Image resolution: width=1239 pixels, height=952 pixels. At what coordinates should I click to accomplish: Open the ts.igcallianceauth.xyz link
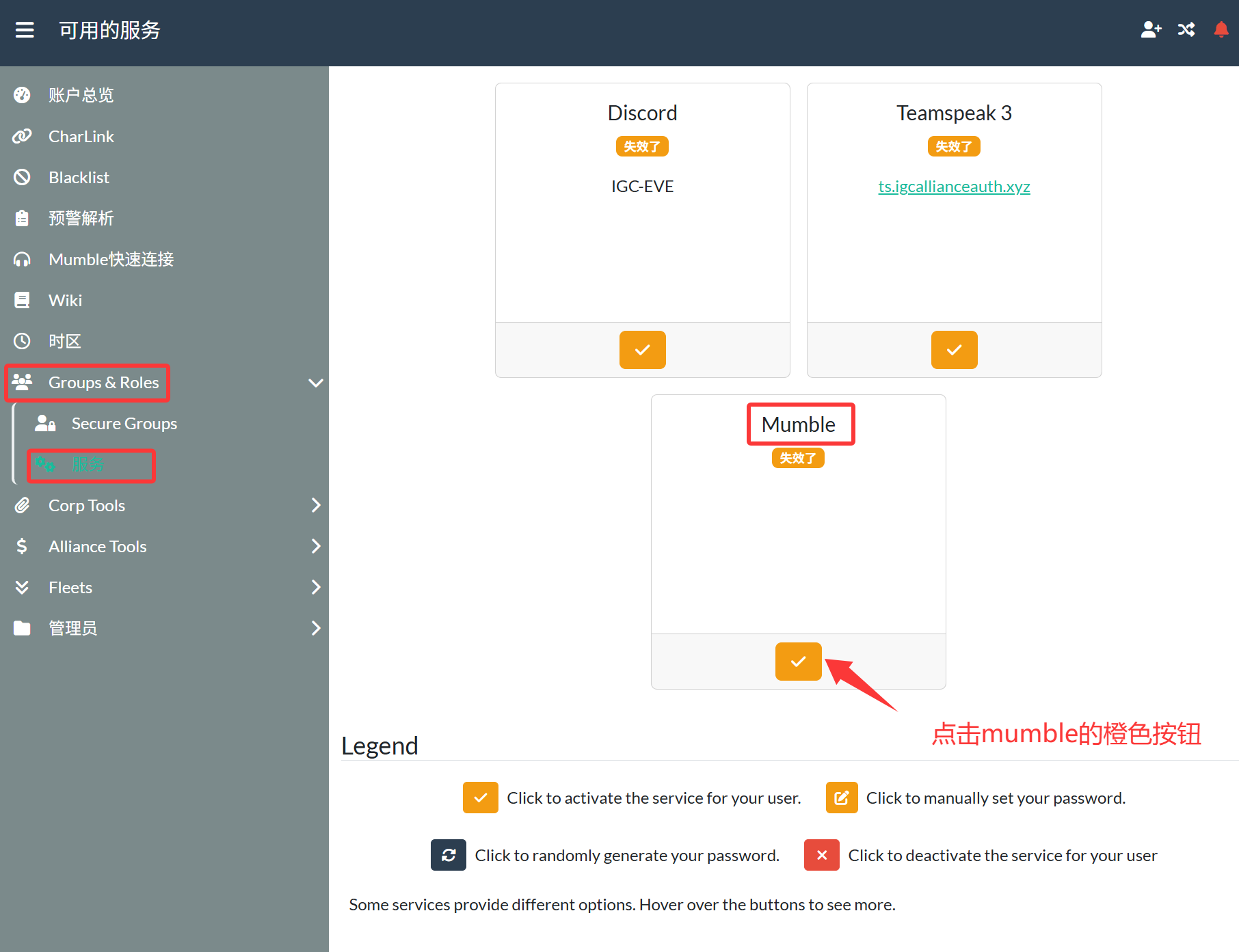954,187
